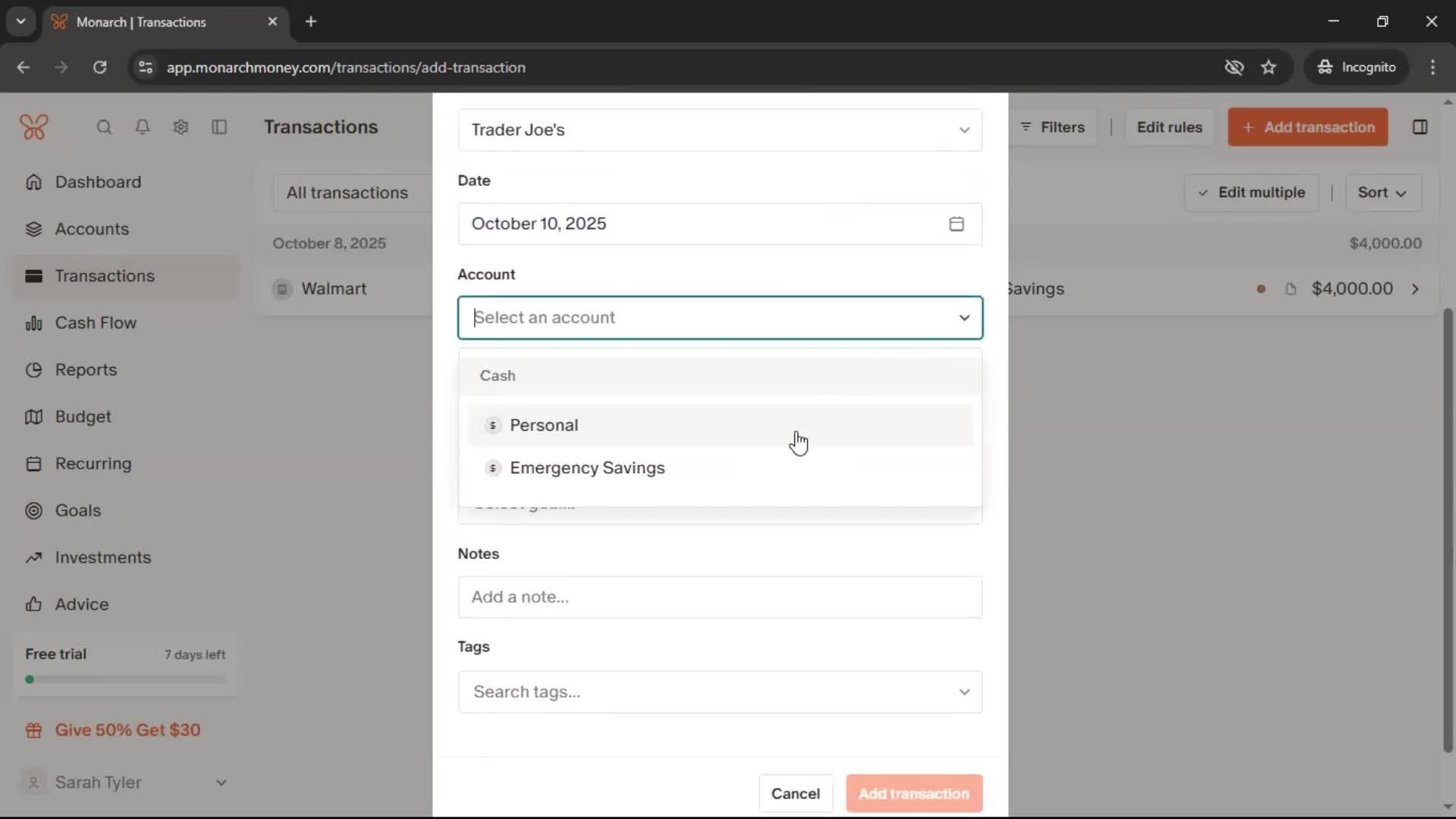Viewport: 1456px width, 819px height.
Task: Go to Cash Flow in sidebar
Action: click(x=96, y=323)
